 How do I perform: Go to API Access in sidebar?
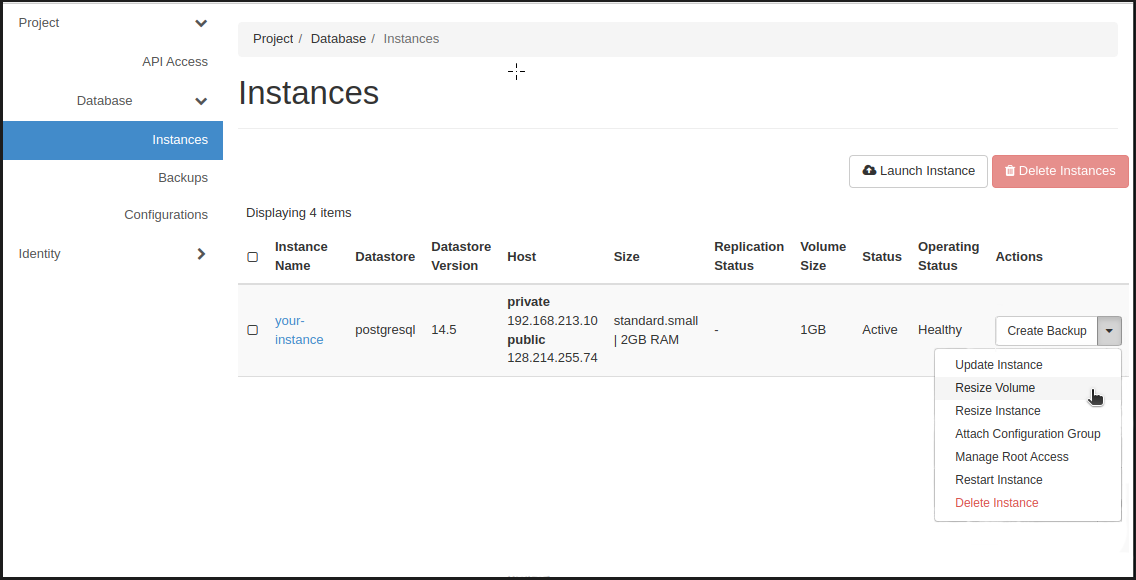coord(174,62)
